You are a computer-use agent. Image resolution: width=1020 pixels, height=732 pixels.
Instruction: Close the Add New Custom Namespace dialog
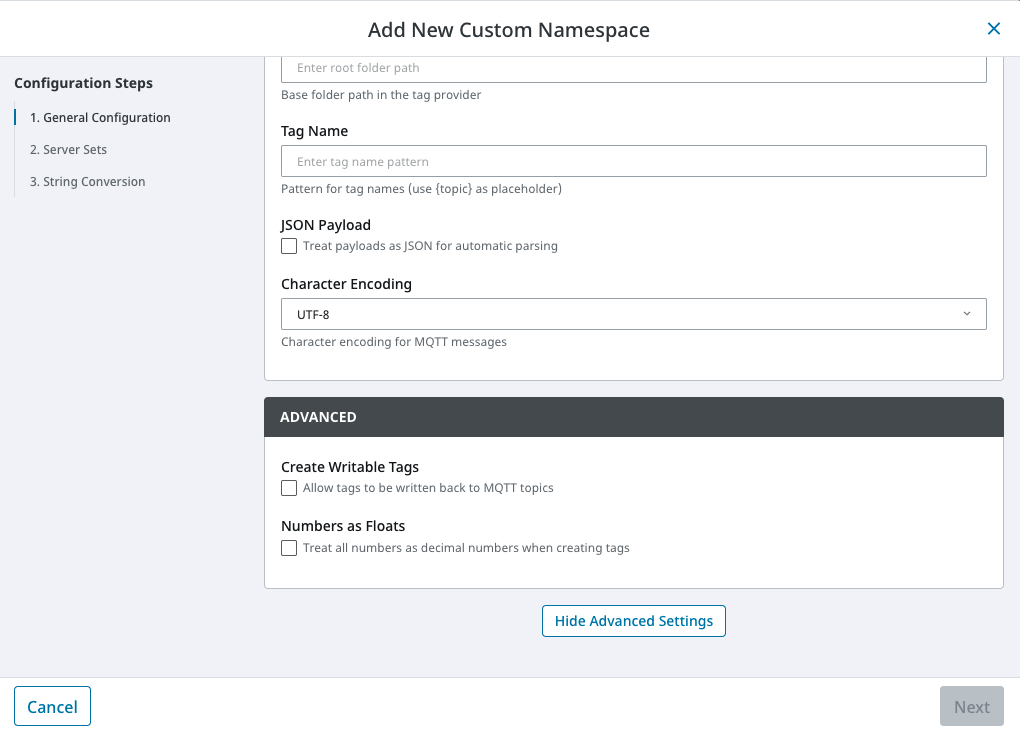click(x=993, y=29)
